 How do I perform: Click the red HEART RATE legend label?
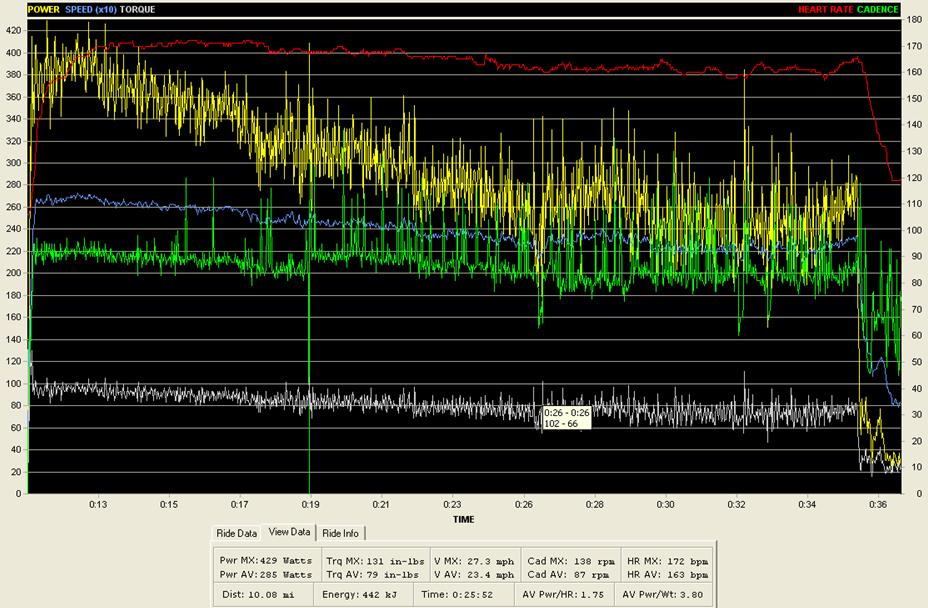coord(826,9)
